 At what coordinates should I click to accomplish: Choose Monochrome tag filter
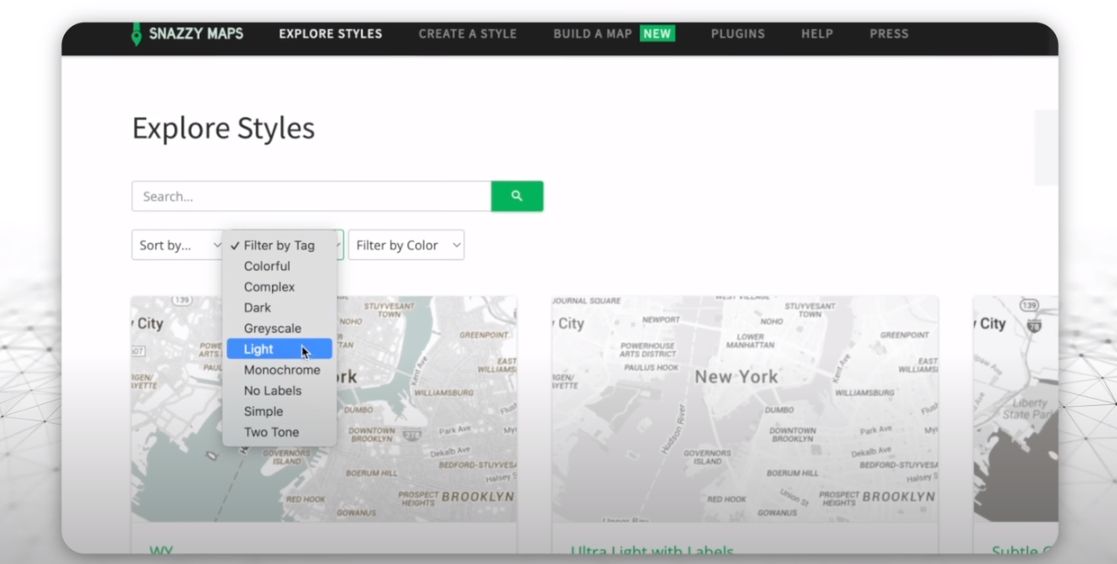[x=282, y=370]
